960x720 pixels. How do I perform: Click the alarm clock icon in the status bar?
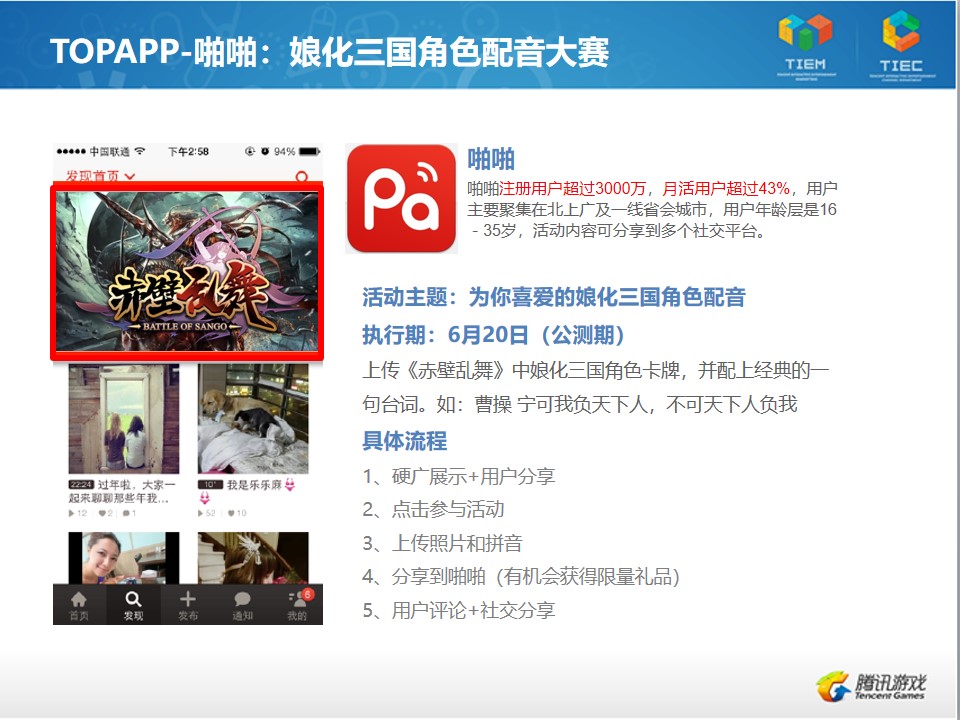pyautogui.click(x=265, y=151)
